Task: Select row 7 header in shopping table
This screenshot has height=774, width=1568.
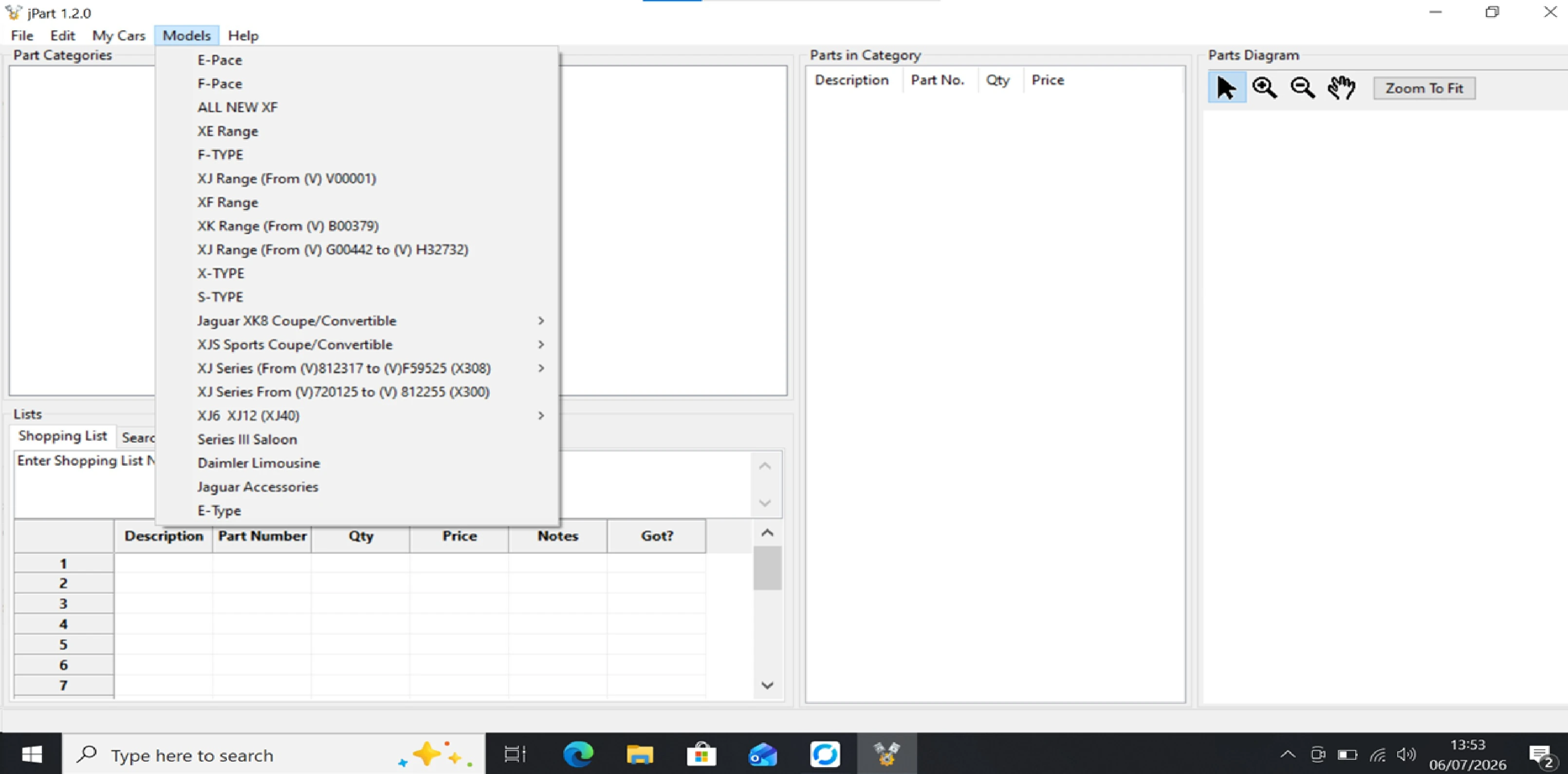Action: coord(63,685)
